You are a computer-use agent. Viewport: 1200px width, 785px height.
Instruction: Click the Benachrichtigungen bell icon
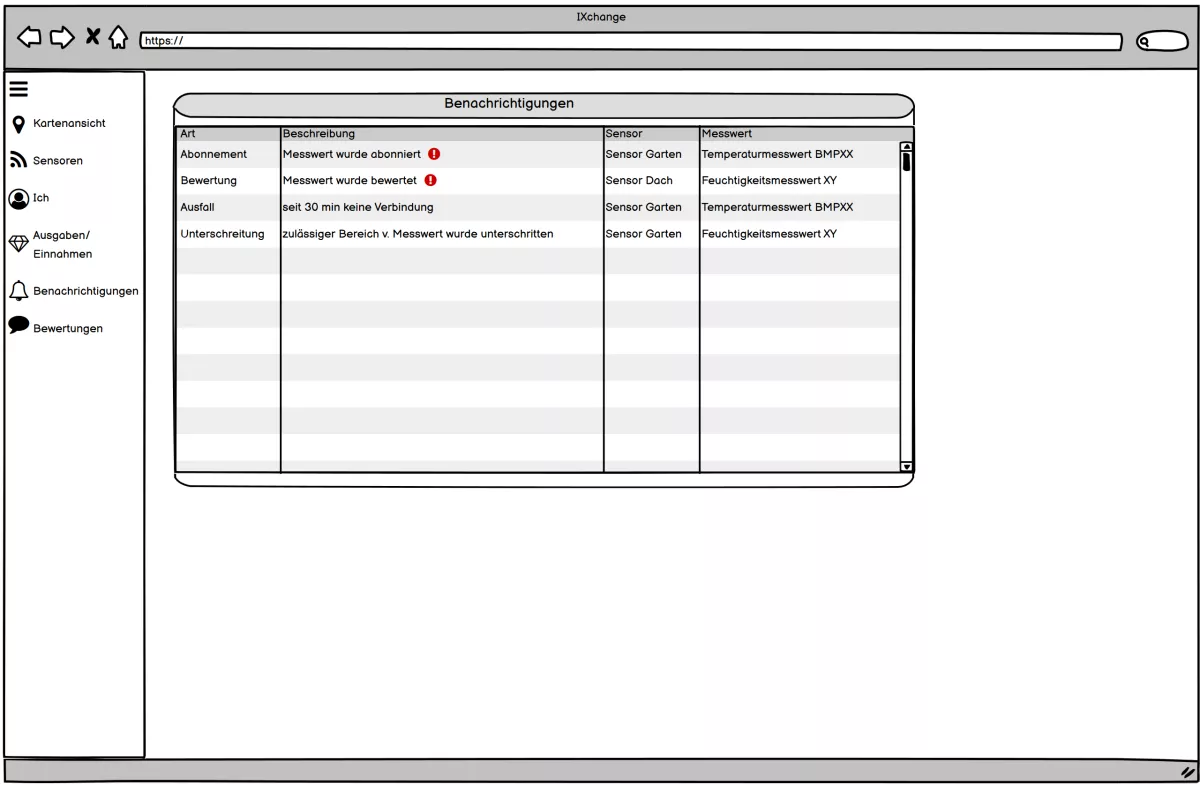18,291
